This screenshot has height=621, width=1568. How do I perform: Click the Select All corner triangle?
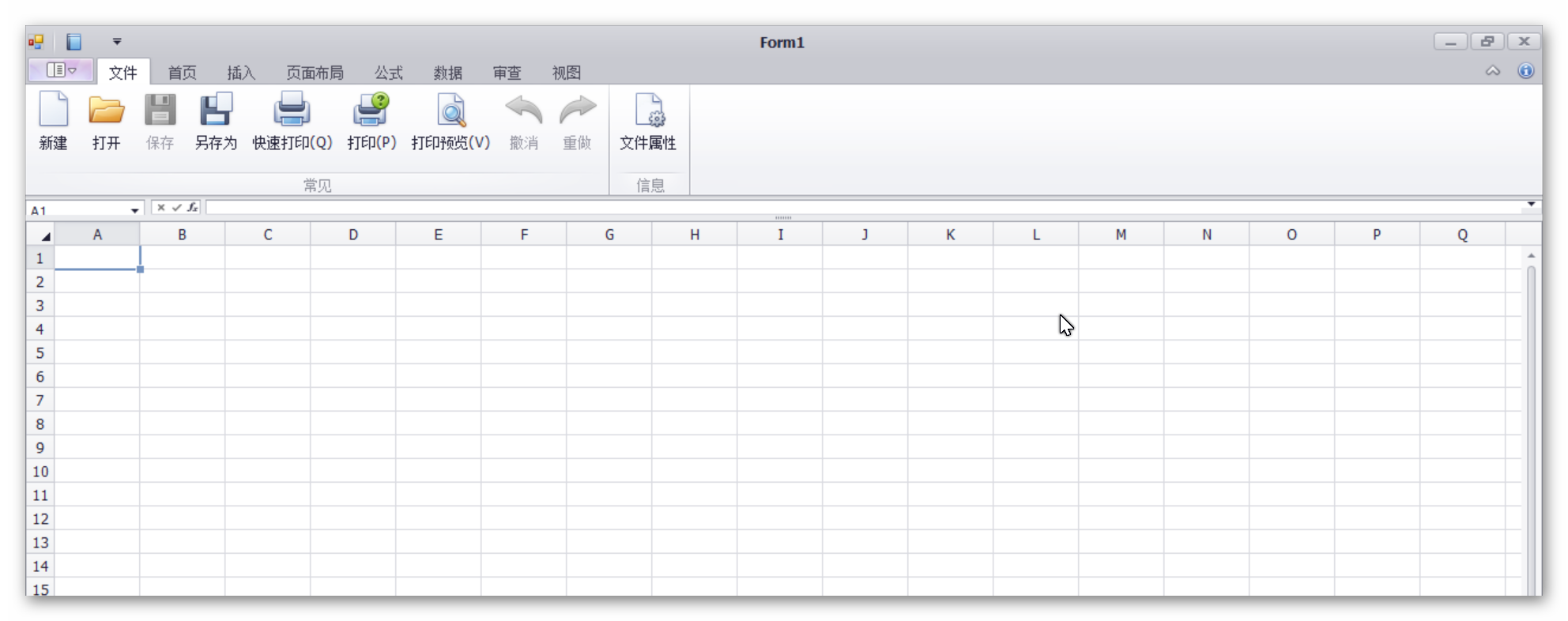coord(45,235)
